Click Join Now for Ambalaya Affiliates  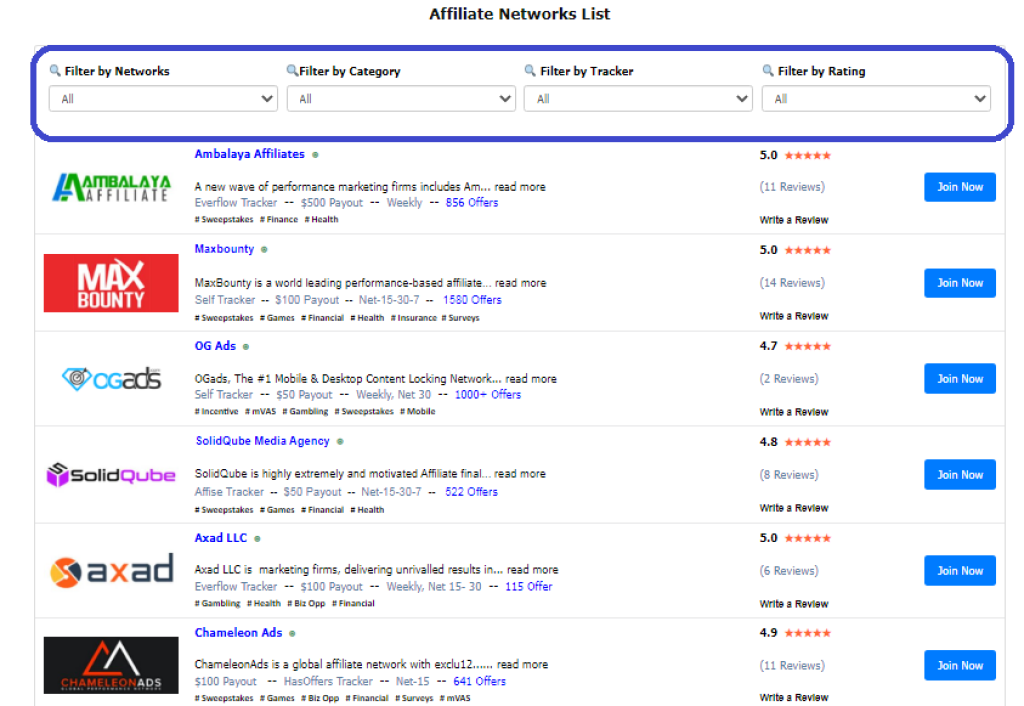click(959, 187)
